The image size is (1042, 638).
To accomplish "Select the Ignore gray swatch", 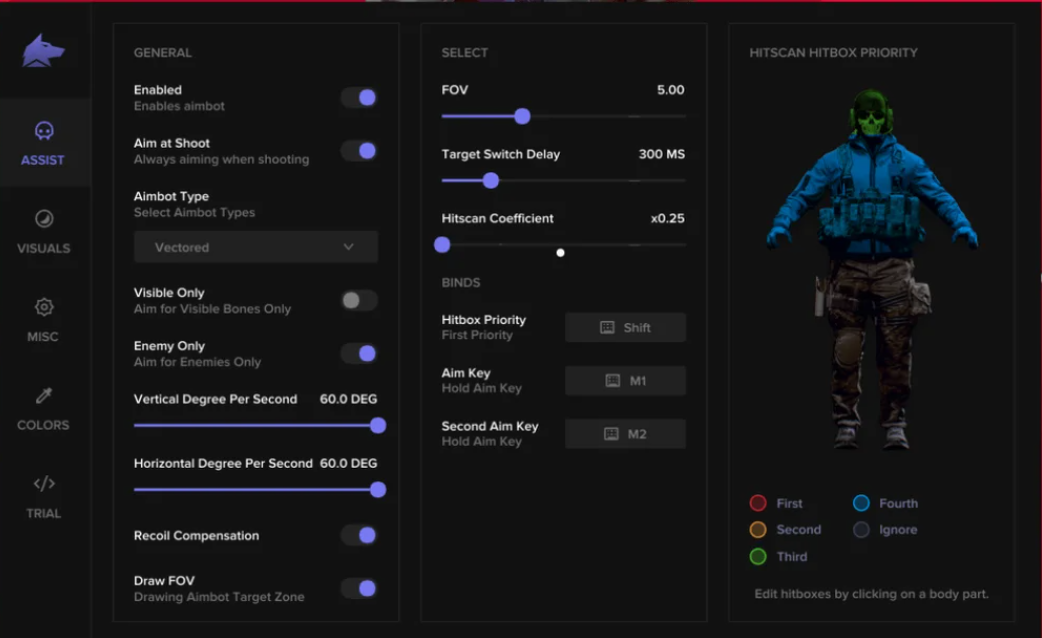I will tap(861, 530).
